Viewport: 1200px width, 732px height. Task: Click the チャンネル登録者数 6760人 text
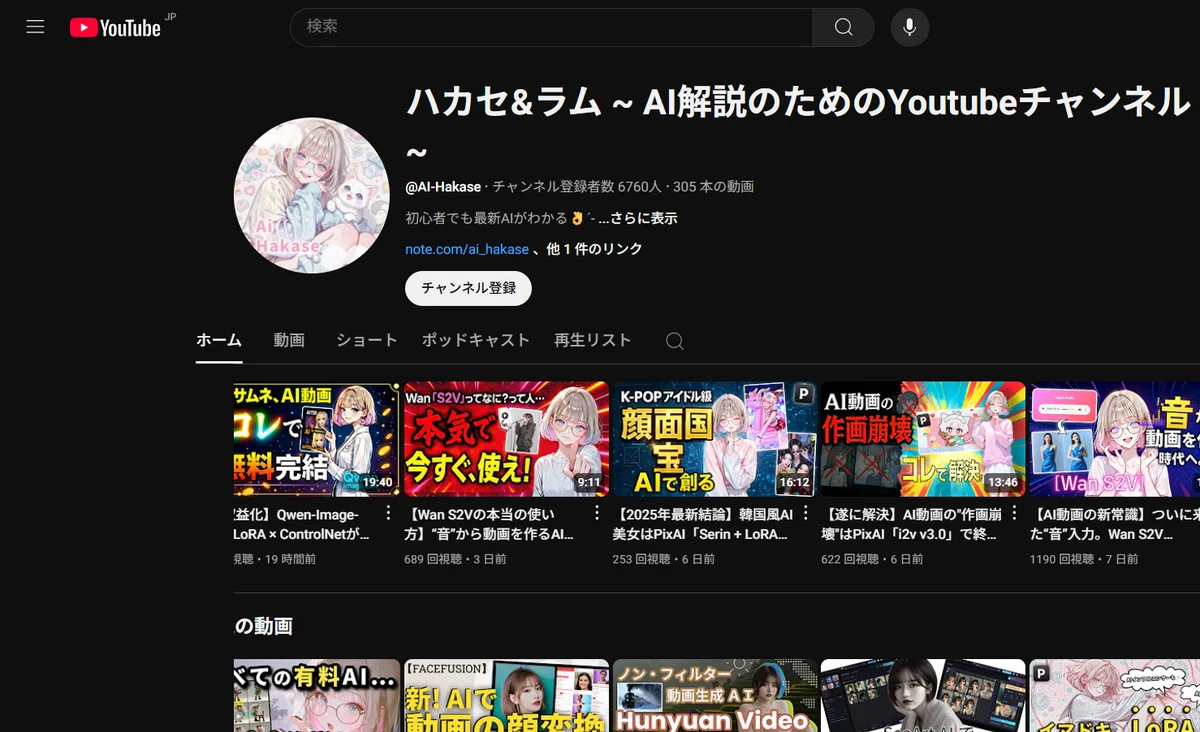(577, 187)
